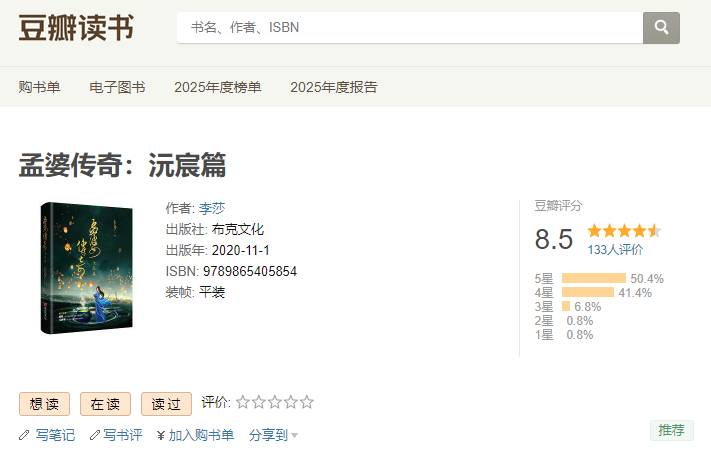Click the pencil icon beside 写书评
The image size is (711, 453).
pos(95,435)
